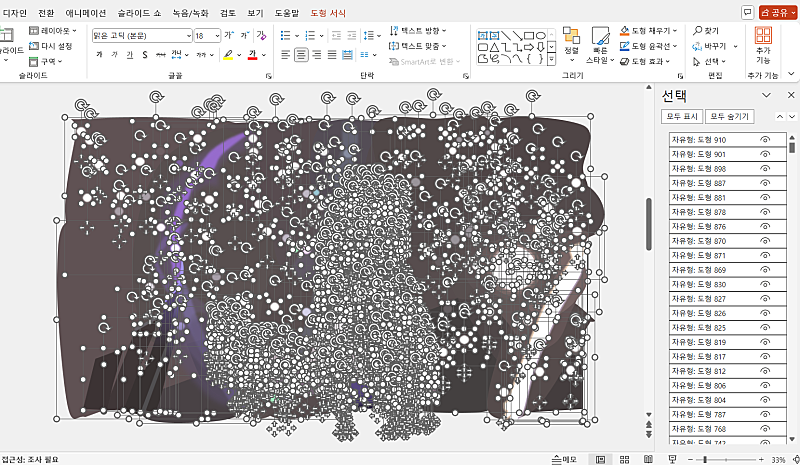This screenshot has height=465, width=800.
Task: Click the 찾기 find icon
Action: coord(704,31)
